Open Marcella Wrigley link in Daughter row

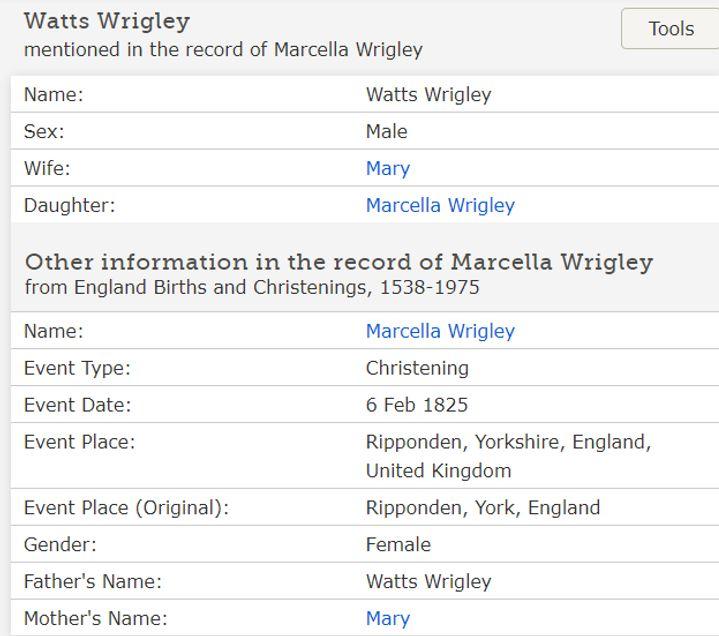[440, 205]
